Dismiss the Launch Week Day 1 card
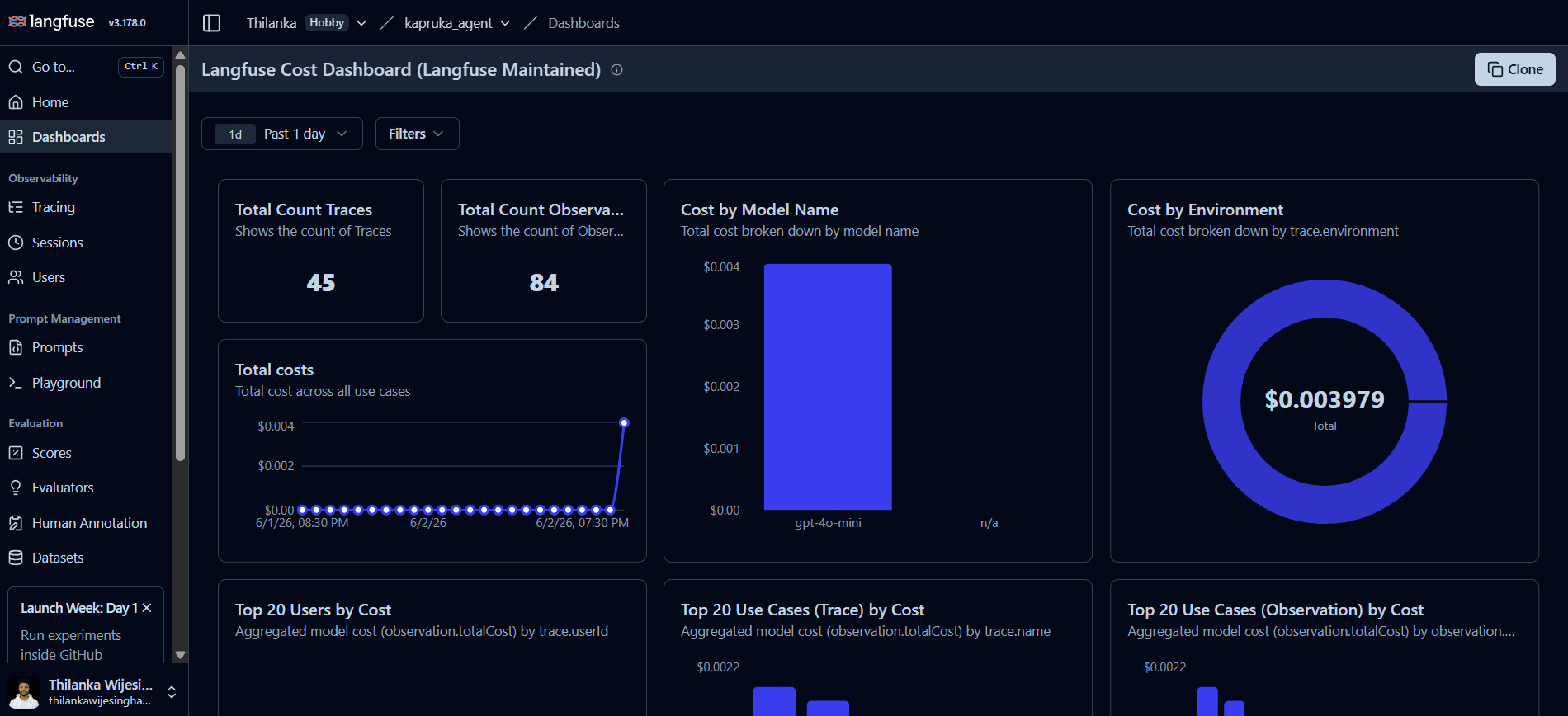The width and height of the screenshot is (1568, 716). coord(147,608)
